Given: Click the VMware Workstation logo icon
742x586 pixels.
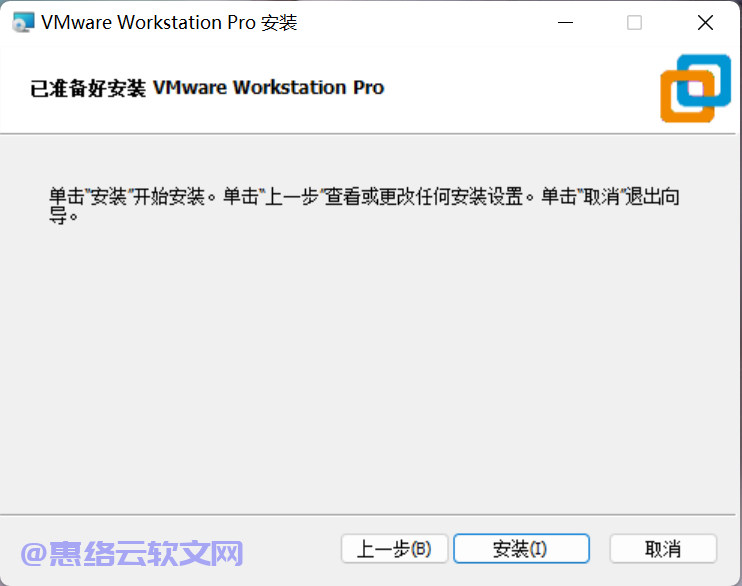Looking at the screenshot, I should (x=696, y=88).
